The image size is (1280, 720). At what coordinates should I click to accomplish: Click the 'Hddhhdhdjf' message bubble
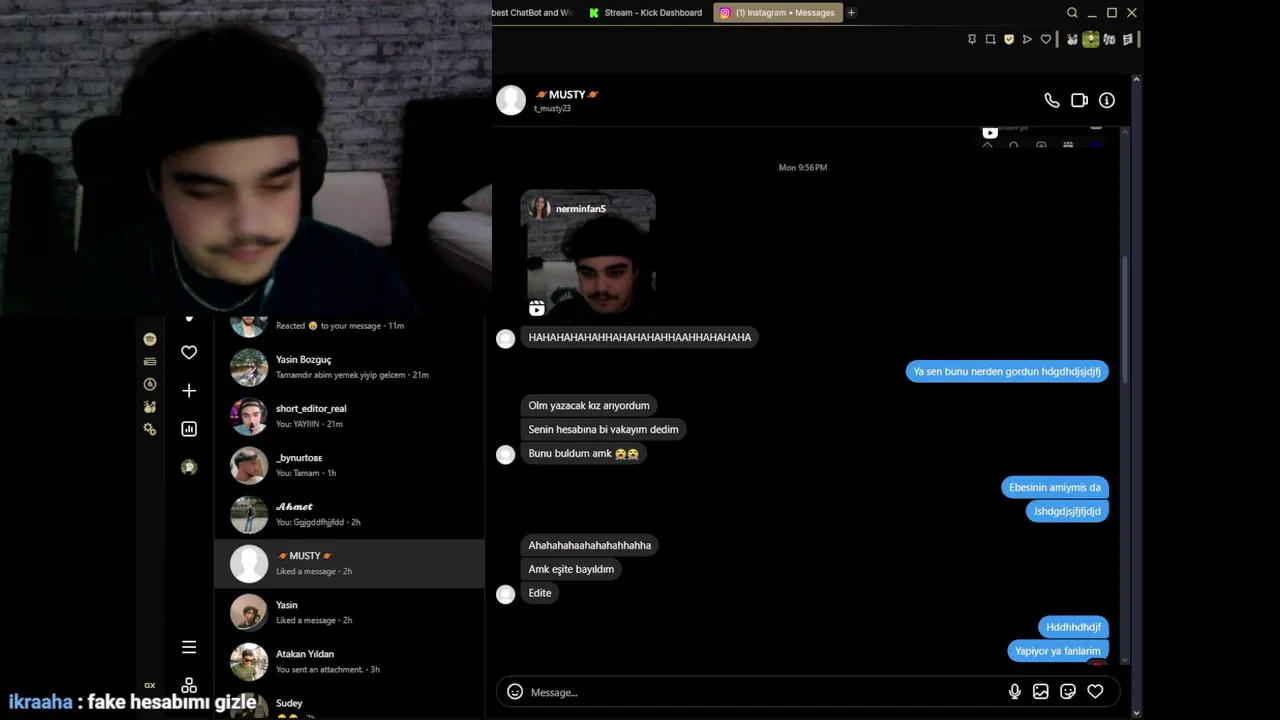(1073, 627)
